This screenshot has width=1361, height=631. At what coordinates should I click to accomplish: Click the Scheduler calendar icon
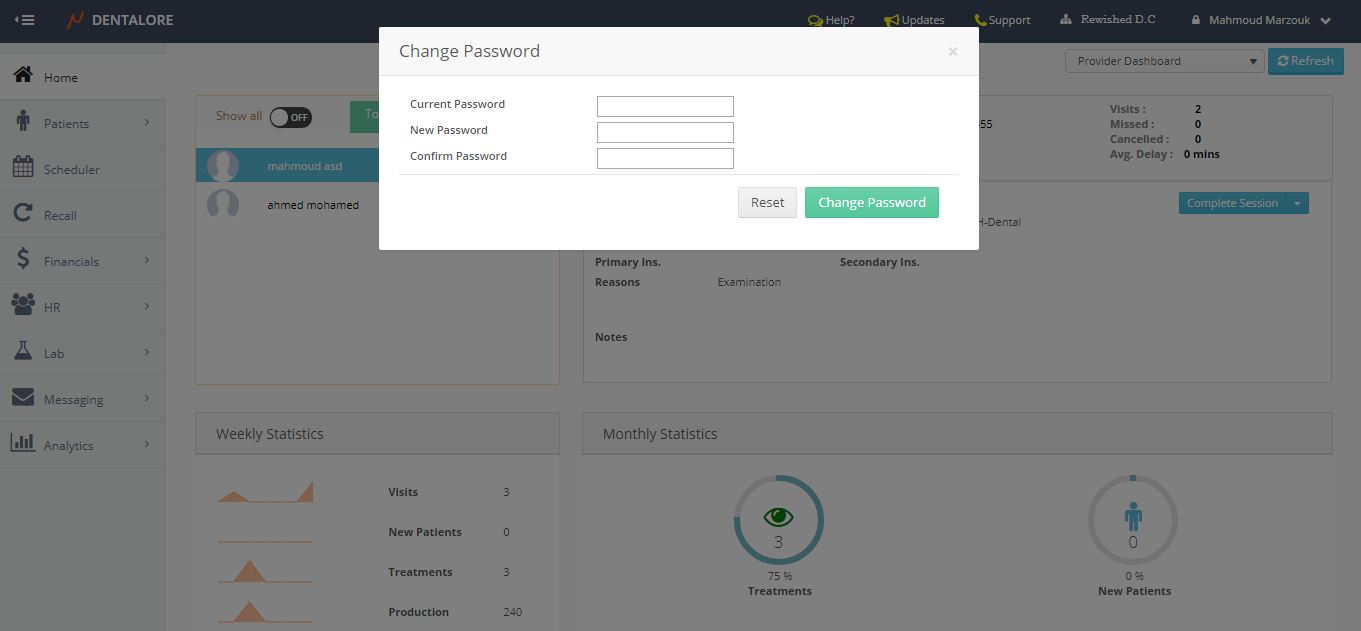pyautogui.click(x=23, y=168)
